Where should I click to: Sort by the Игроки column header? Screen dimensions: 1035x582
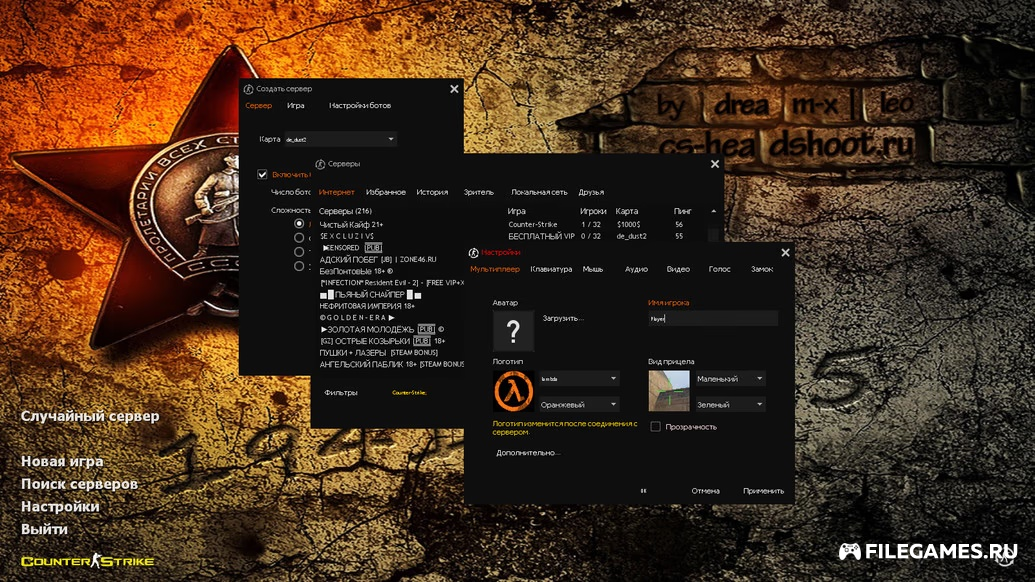[x=593, y=211]
